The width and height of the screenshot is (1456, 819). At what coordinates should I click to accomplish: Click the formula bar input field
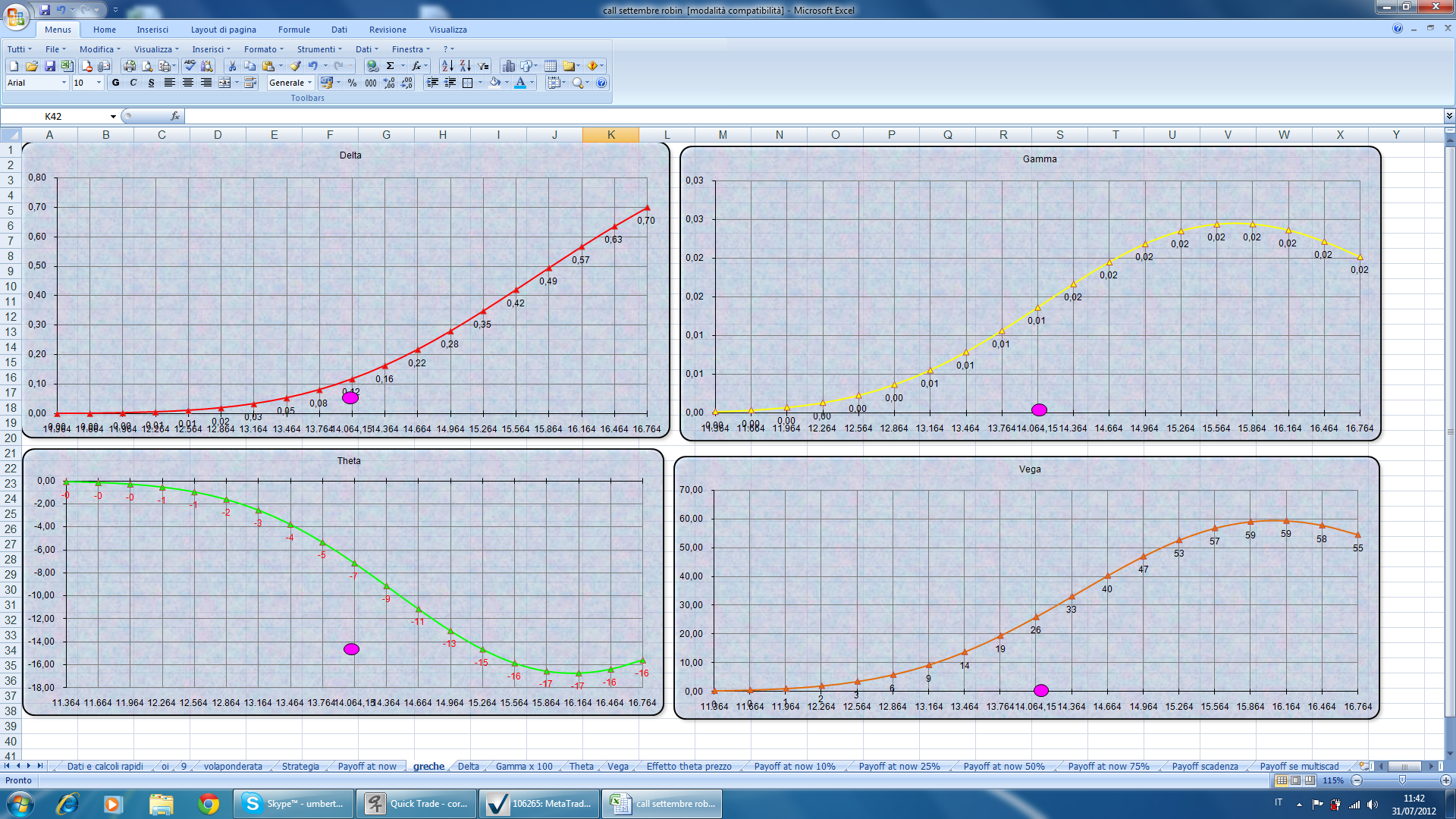pos(814,116)
